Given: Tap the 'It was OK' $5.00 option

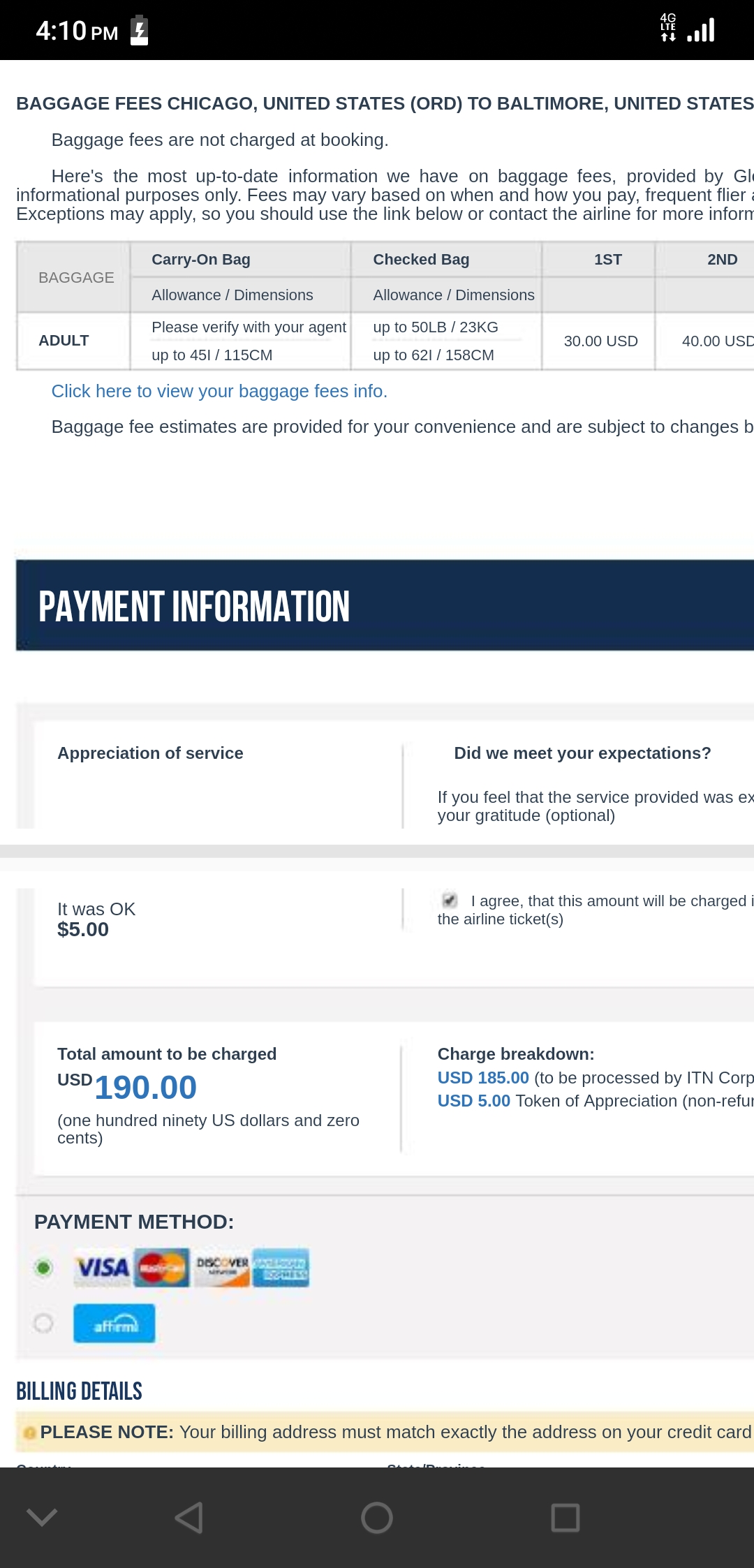Looking at the screenshot, I should pyautogui.click(x=96, y=919).
